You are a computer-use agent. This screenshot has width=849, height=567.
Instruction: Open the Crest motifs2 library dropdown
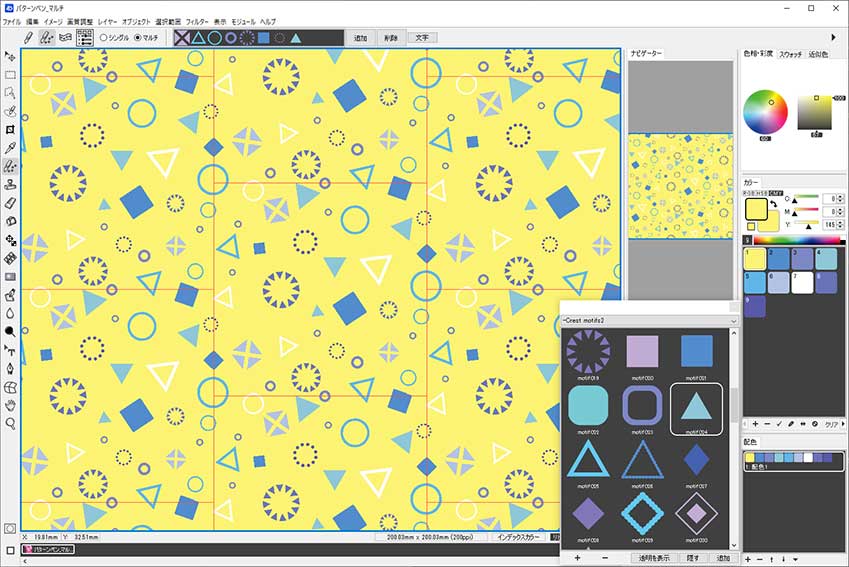[x=649, y=321]
